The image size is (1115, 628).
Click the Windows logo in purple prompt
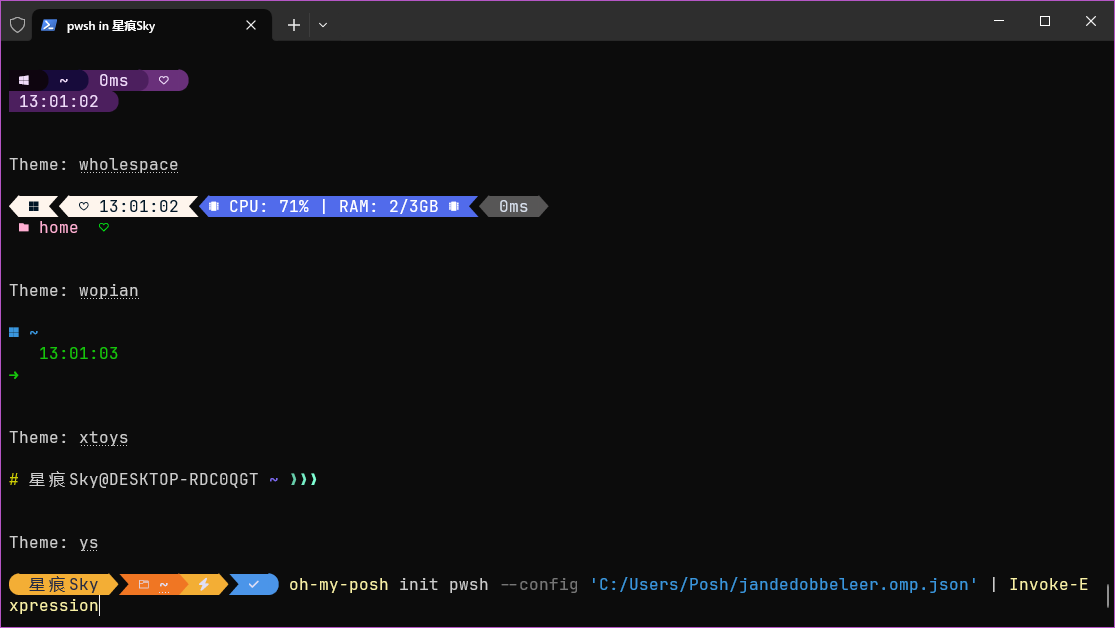pyautogui.click(x=23, y=80)
